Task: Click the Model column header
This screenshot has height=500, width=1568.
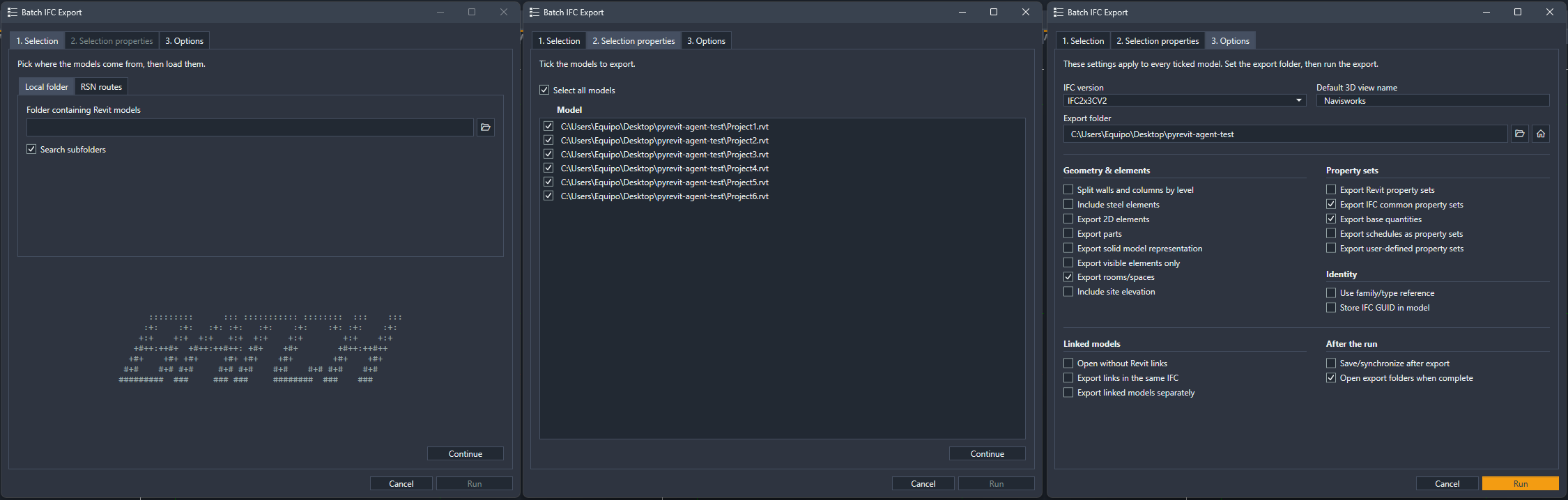Action: [x=569, y=109]
